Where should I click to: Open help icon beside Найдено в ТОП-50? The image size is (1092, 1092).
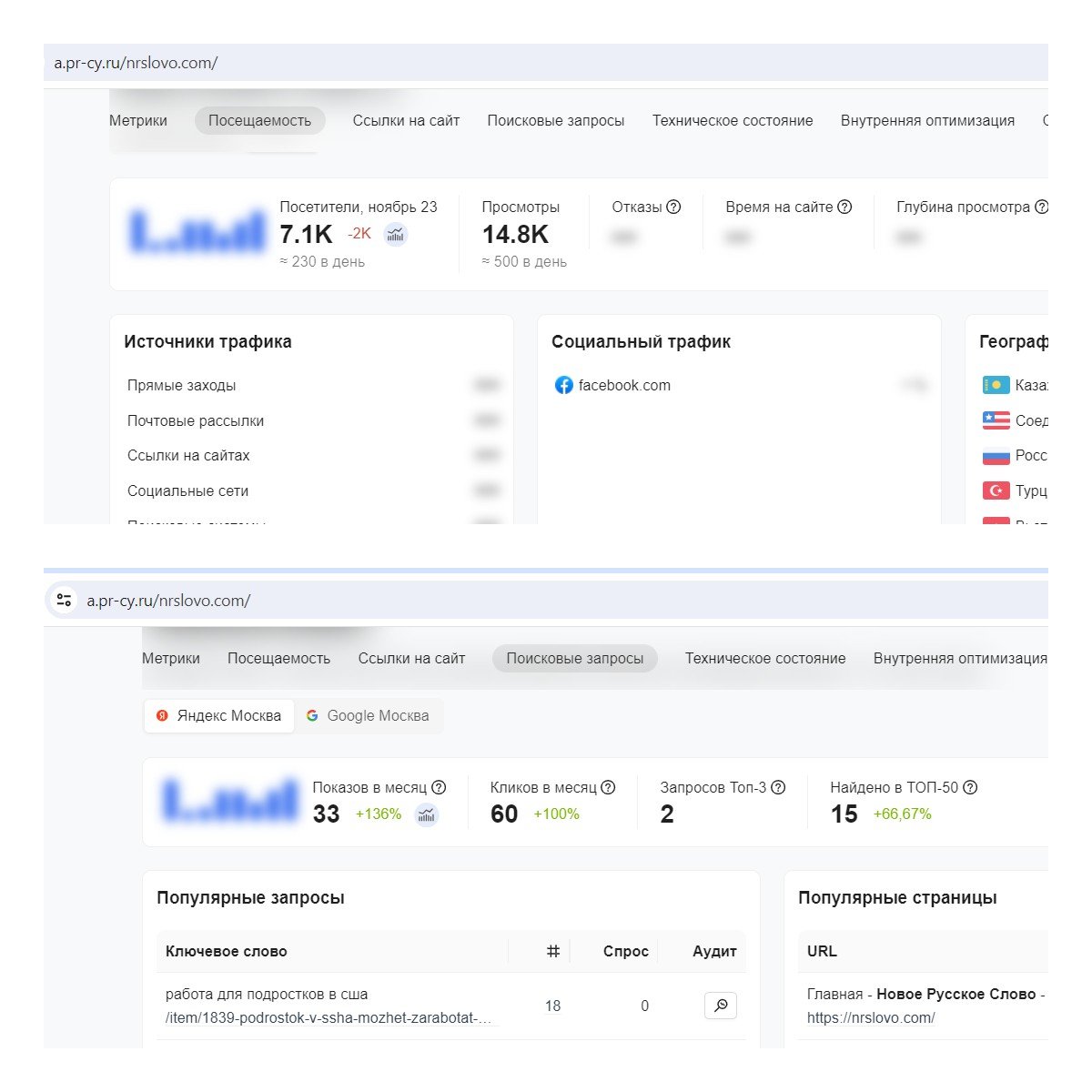[x=970, y=787]
